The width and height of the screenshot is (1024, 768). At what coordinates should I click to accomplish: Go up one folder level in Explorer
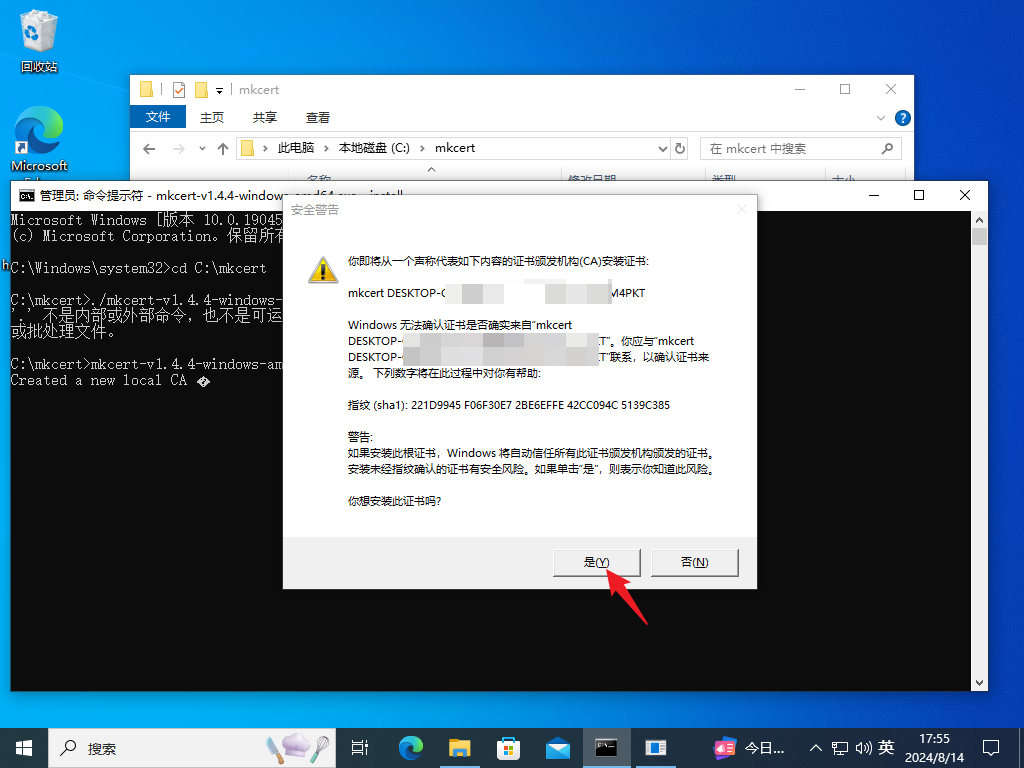(x=223, y=148)
